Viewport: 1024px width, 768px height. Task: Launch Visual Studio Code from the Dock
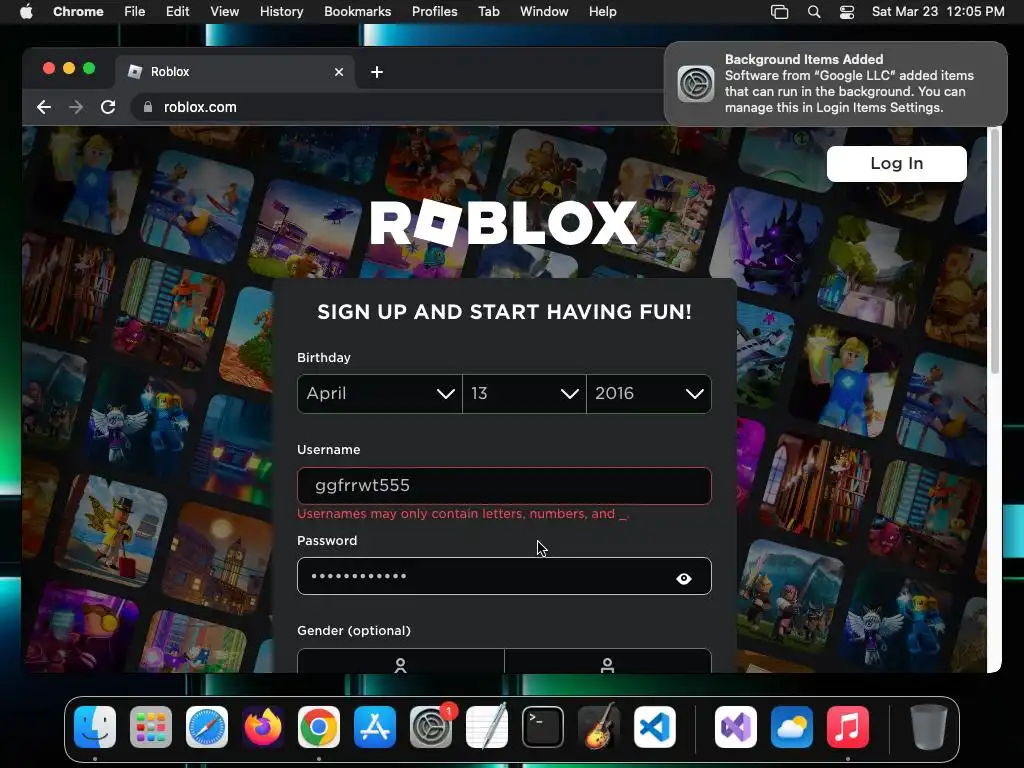click(655, 727)
